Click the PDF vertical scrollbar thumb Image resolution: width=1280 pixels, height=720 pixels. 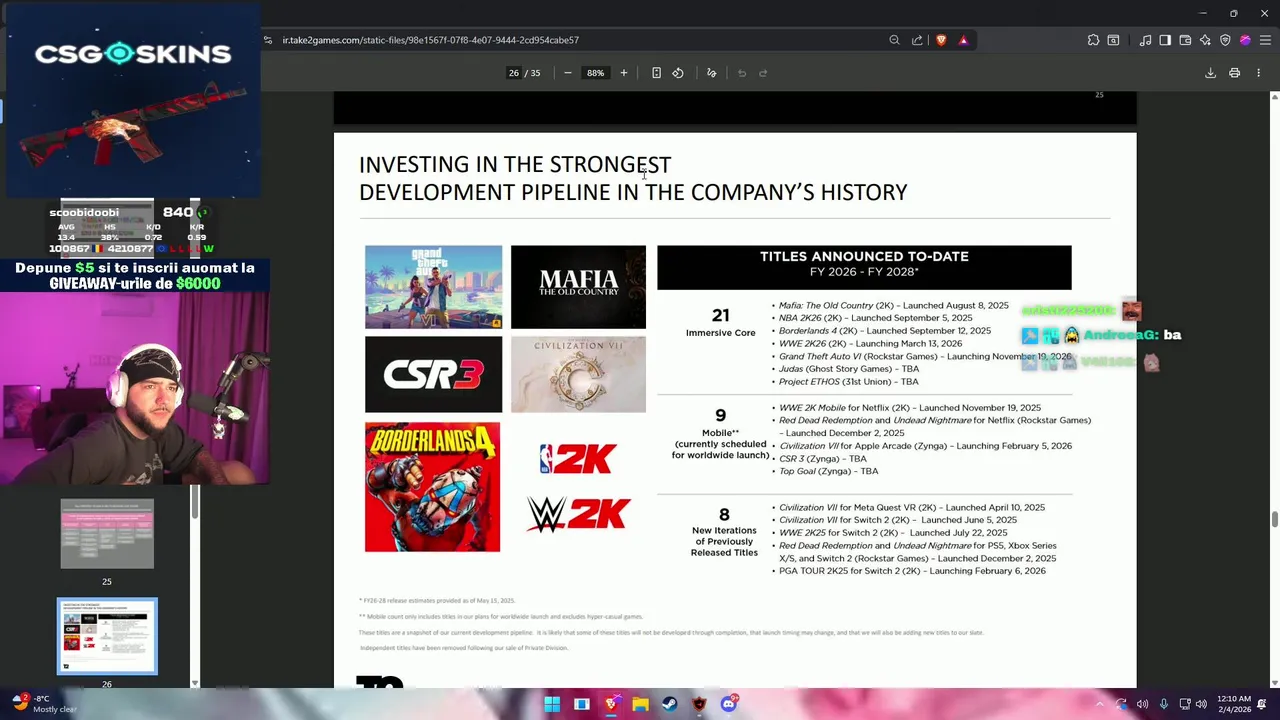1274,520
